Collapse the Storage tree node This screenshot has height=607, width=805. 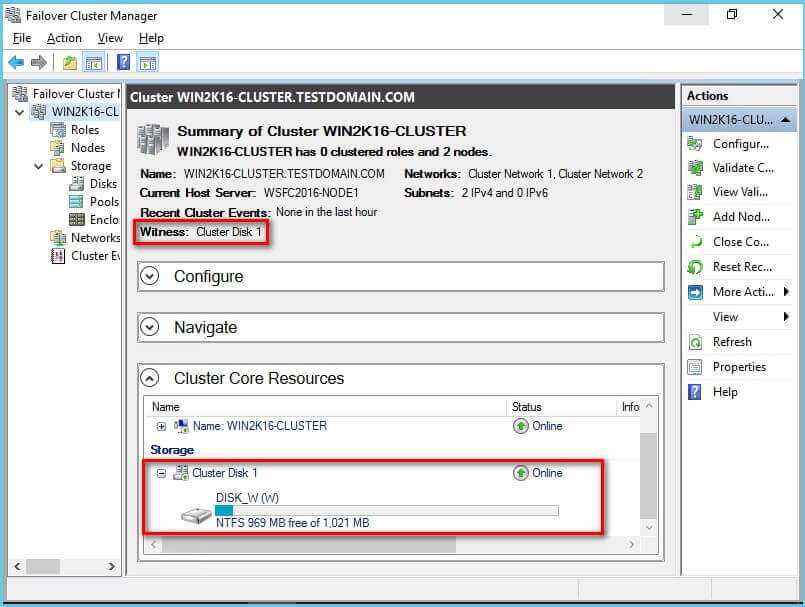click(x=39, y=166)
